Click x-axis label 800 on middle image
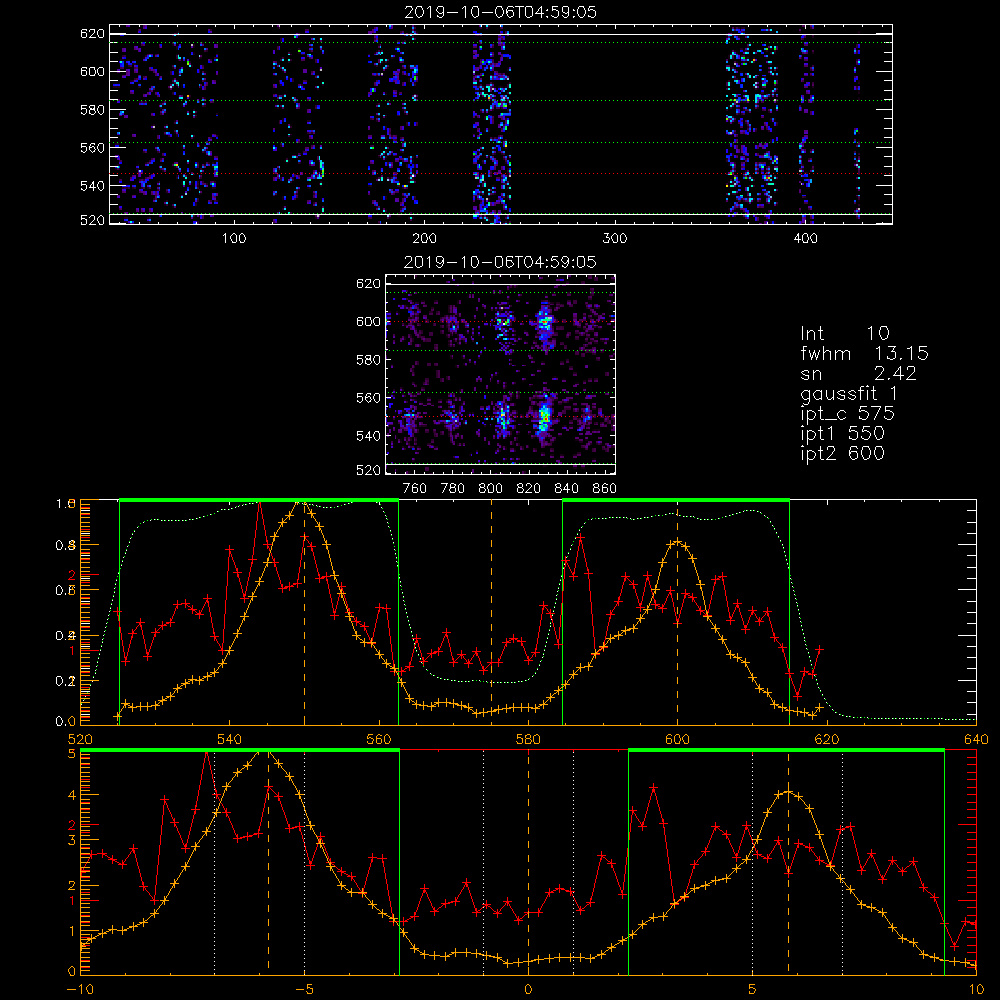Image resolution: width=1000 pixels, height=1000 pixels. point(490,489)
